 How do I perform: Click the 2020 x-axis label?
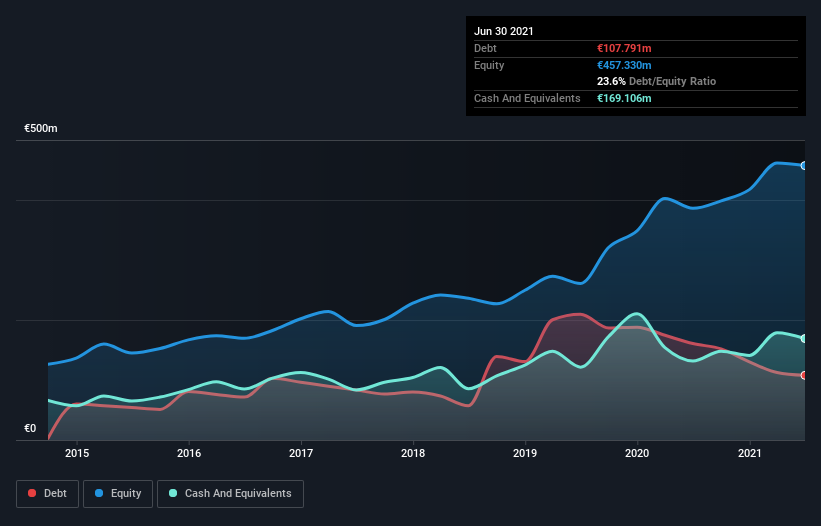tap(637, 453)
